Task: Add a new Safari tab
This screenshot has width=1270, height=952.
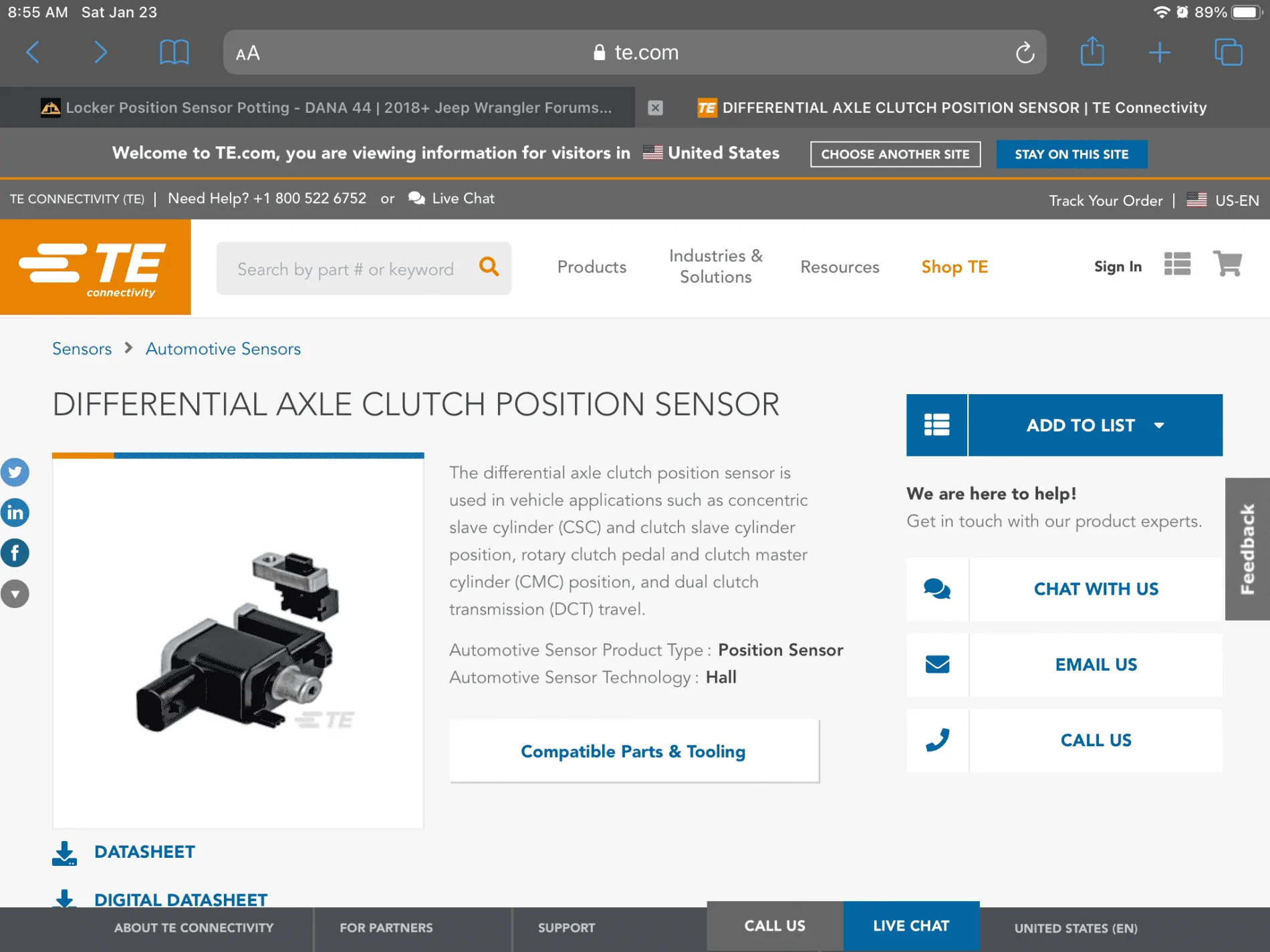Action: tap(1160, 52)
